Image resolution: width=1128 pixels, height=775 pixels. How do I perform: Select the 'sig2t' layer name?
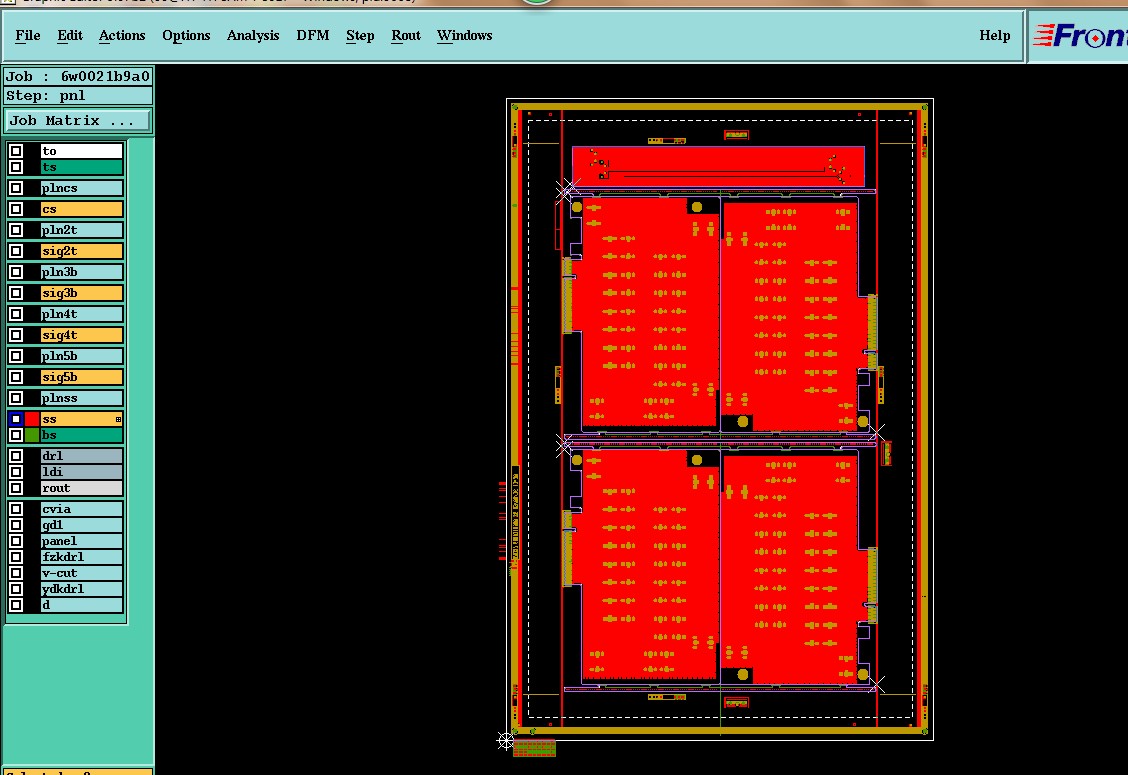81,250
